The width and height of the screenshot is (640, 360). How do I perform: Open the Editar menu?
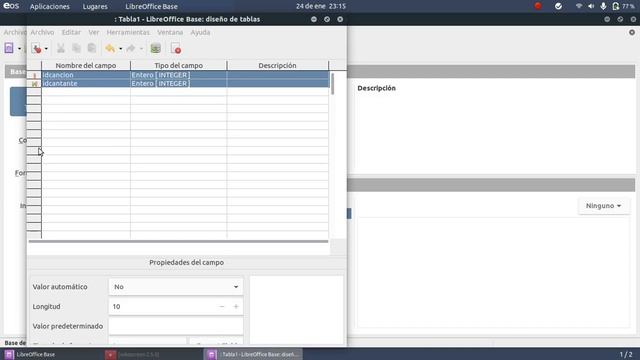click(x=71, y=32)
